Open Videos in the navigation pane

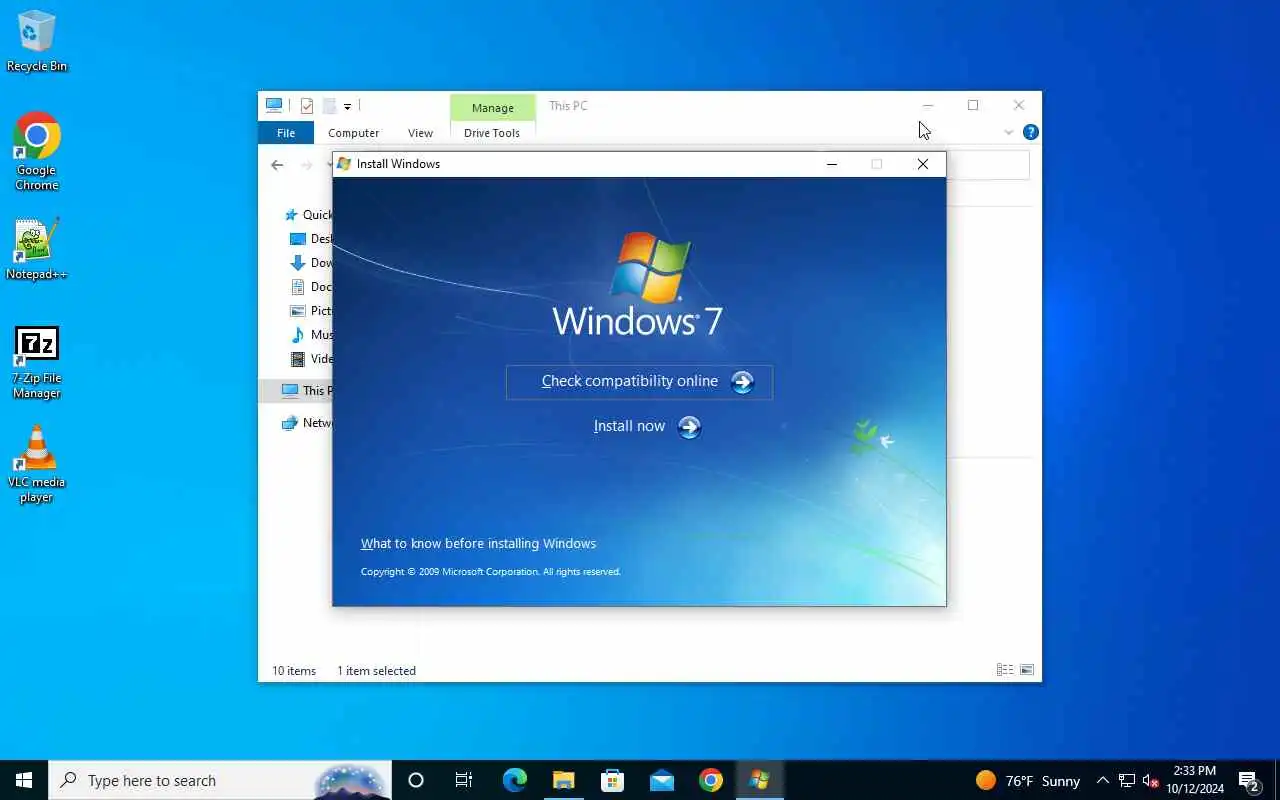[311, 359]
